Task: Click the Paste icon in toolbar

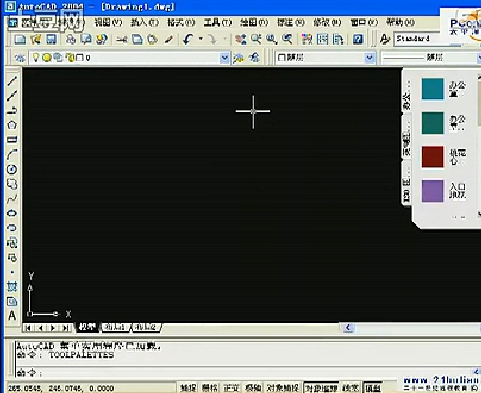Action: 152,39
